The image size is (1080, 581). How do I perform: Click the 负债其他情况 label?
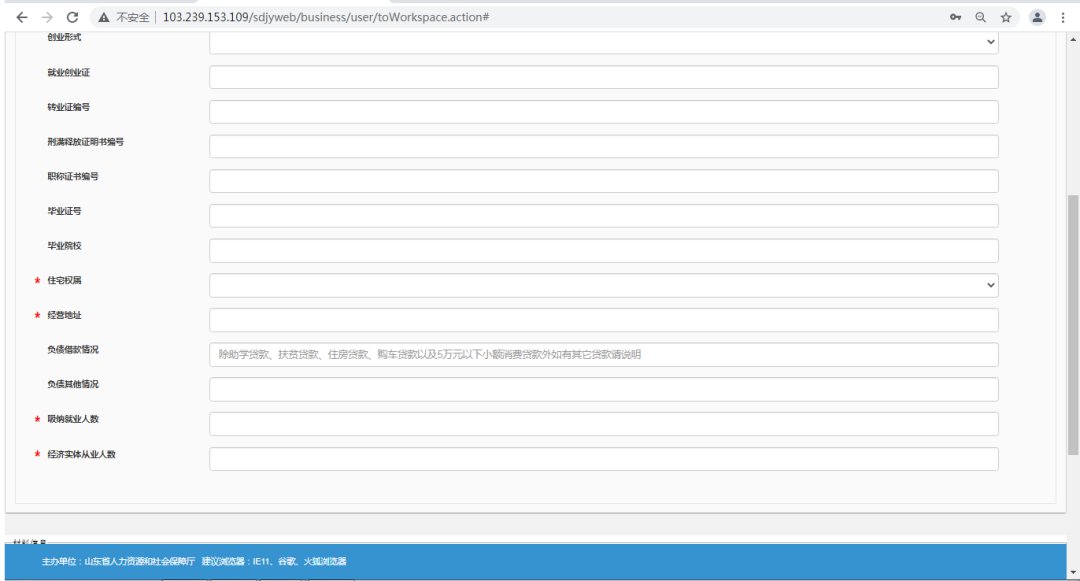(73, 384)
